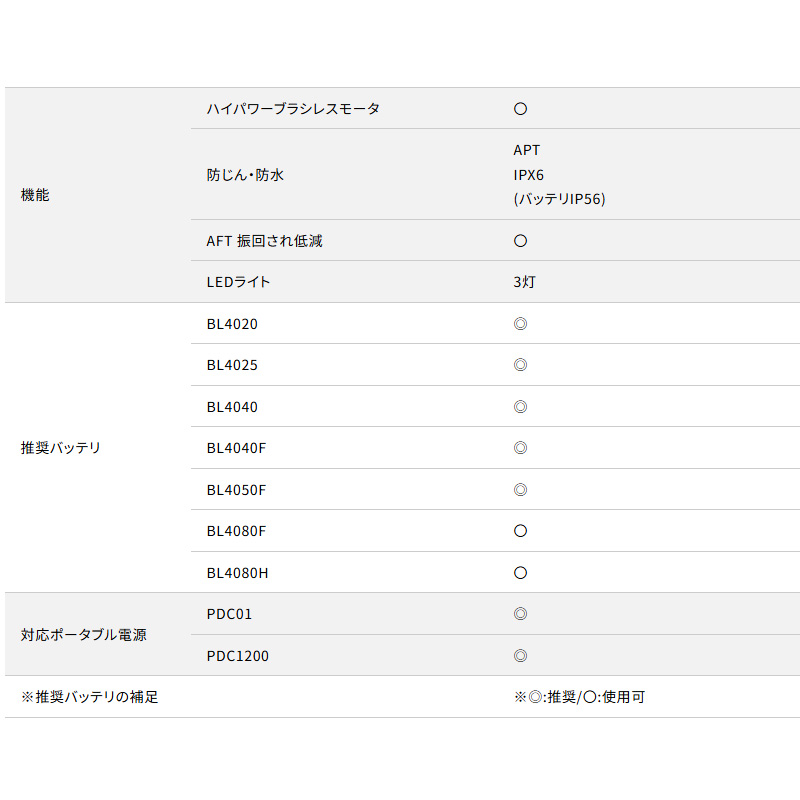Image resolution: width=800 pixels, height=800 pixels.
Task: Click the ◎ mark in the BL4040 row
Action: (520, 407)
